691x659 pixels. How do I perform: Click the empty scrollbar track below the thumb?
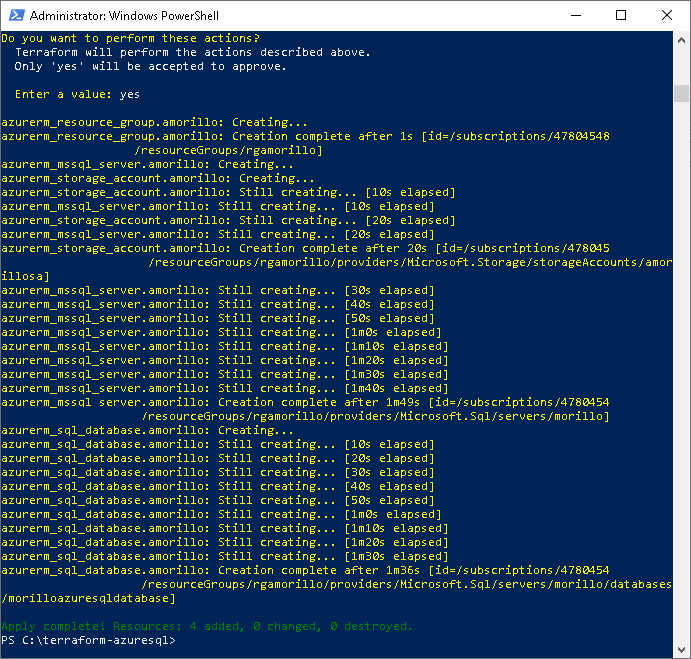pyautogui.click(x=681, y=370)
